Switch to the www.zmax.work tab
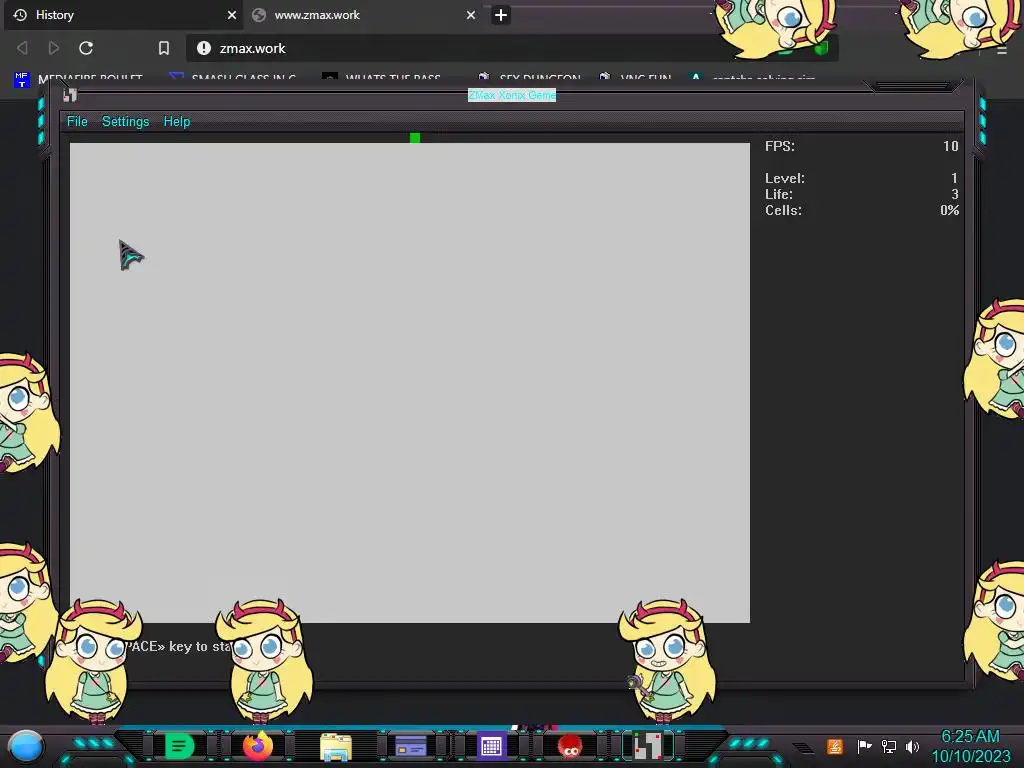 coord(362,15)
